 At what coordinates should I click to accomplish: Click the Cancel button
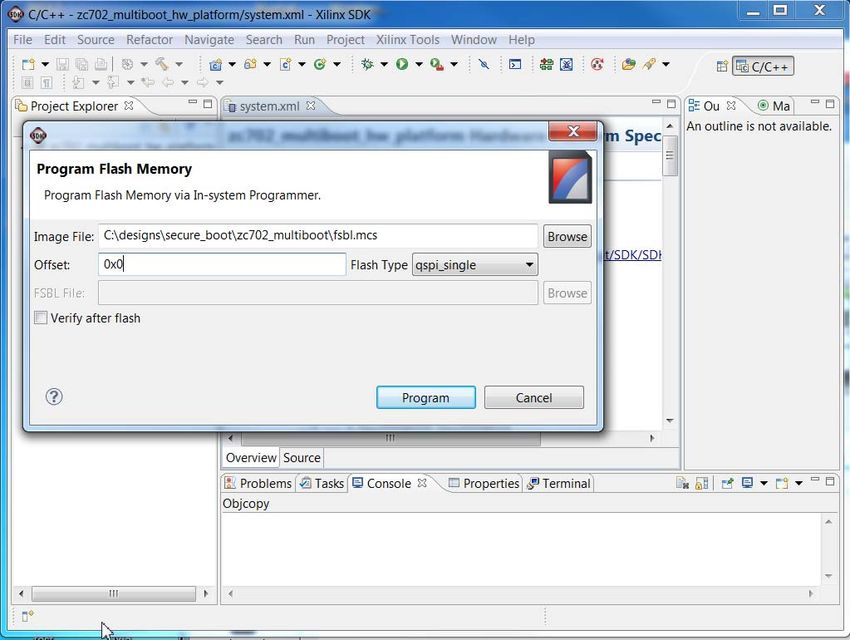click(533, 397)
